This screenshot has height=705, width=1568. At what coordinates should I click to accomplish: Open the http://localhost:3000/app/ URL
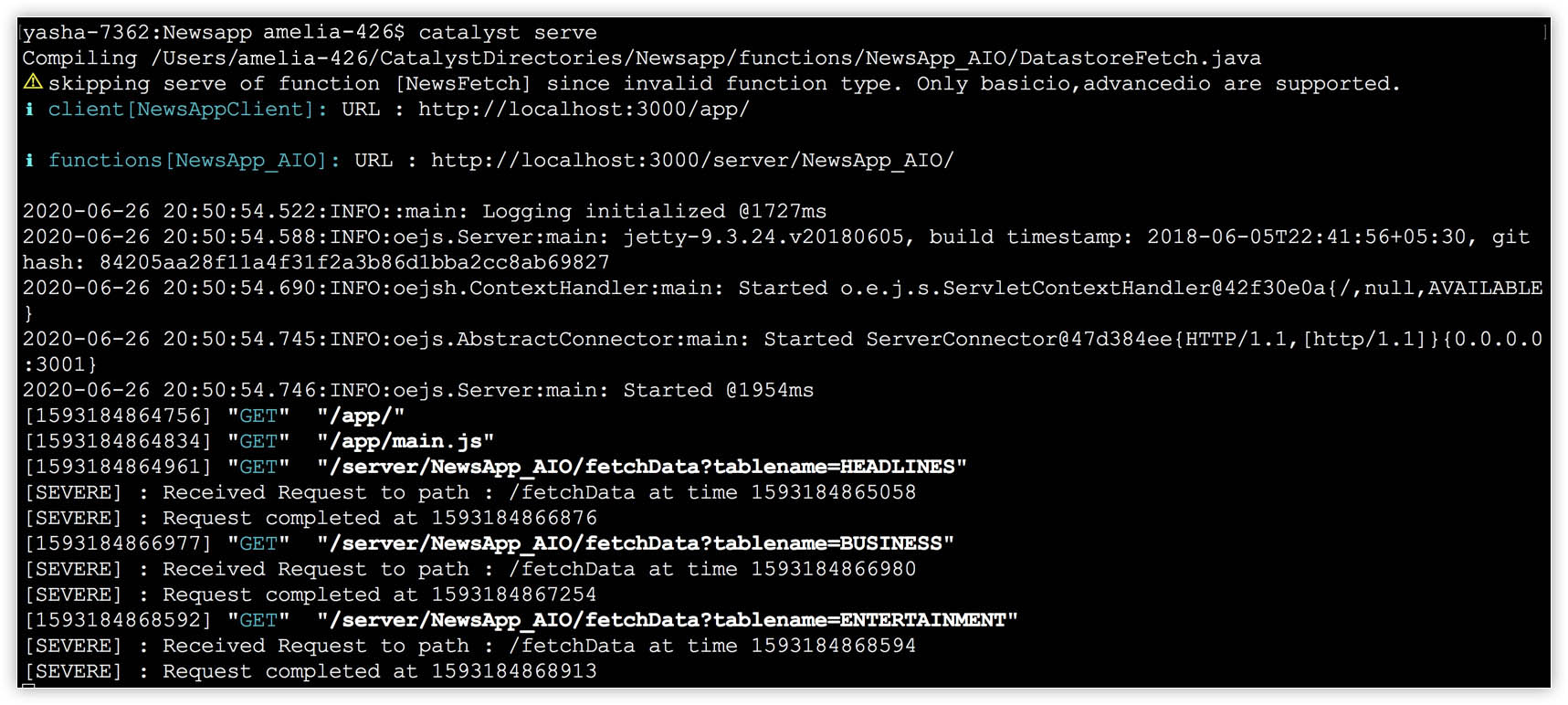[584, 109]
